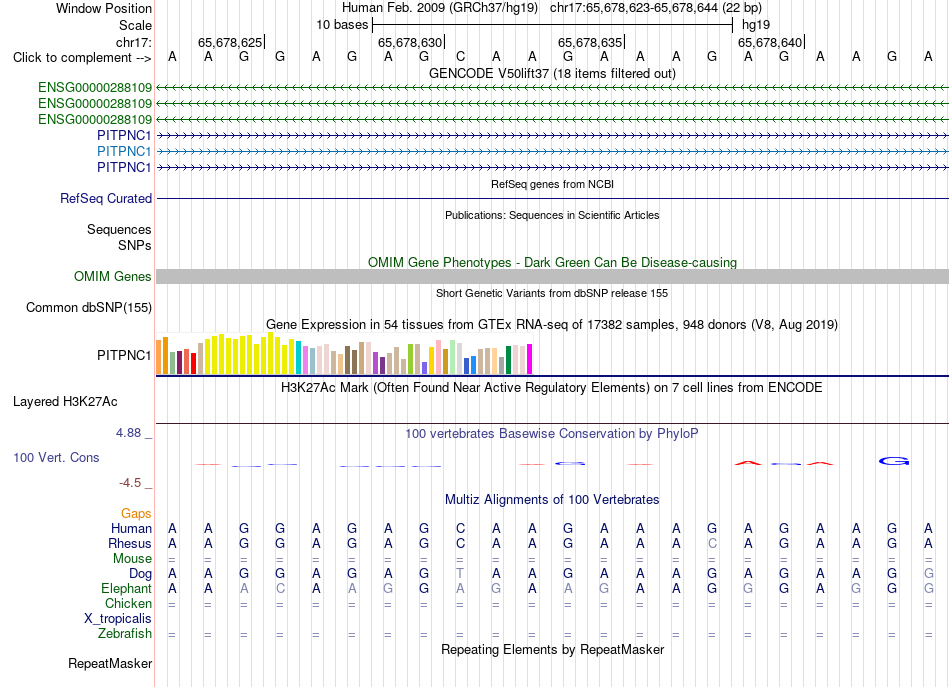This screenshot has width=950, height=687.
Task: Open '100 vertebrates Basewise Conservation by PhyloP' title
Action: tap(552, 434)
